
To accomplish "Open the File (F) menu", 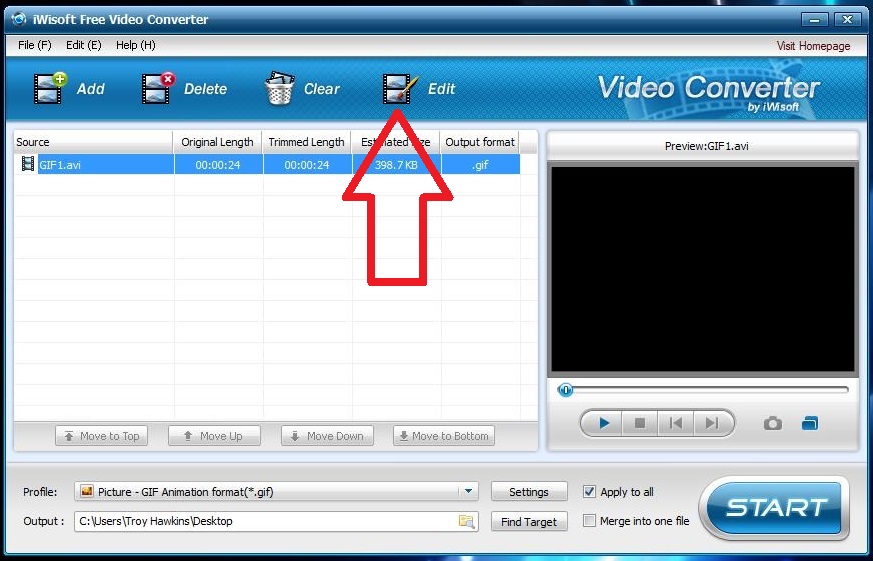I will (x=35, y=45).
